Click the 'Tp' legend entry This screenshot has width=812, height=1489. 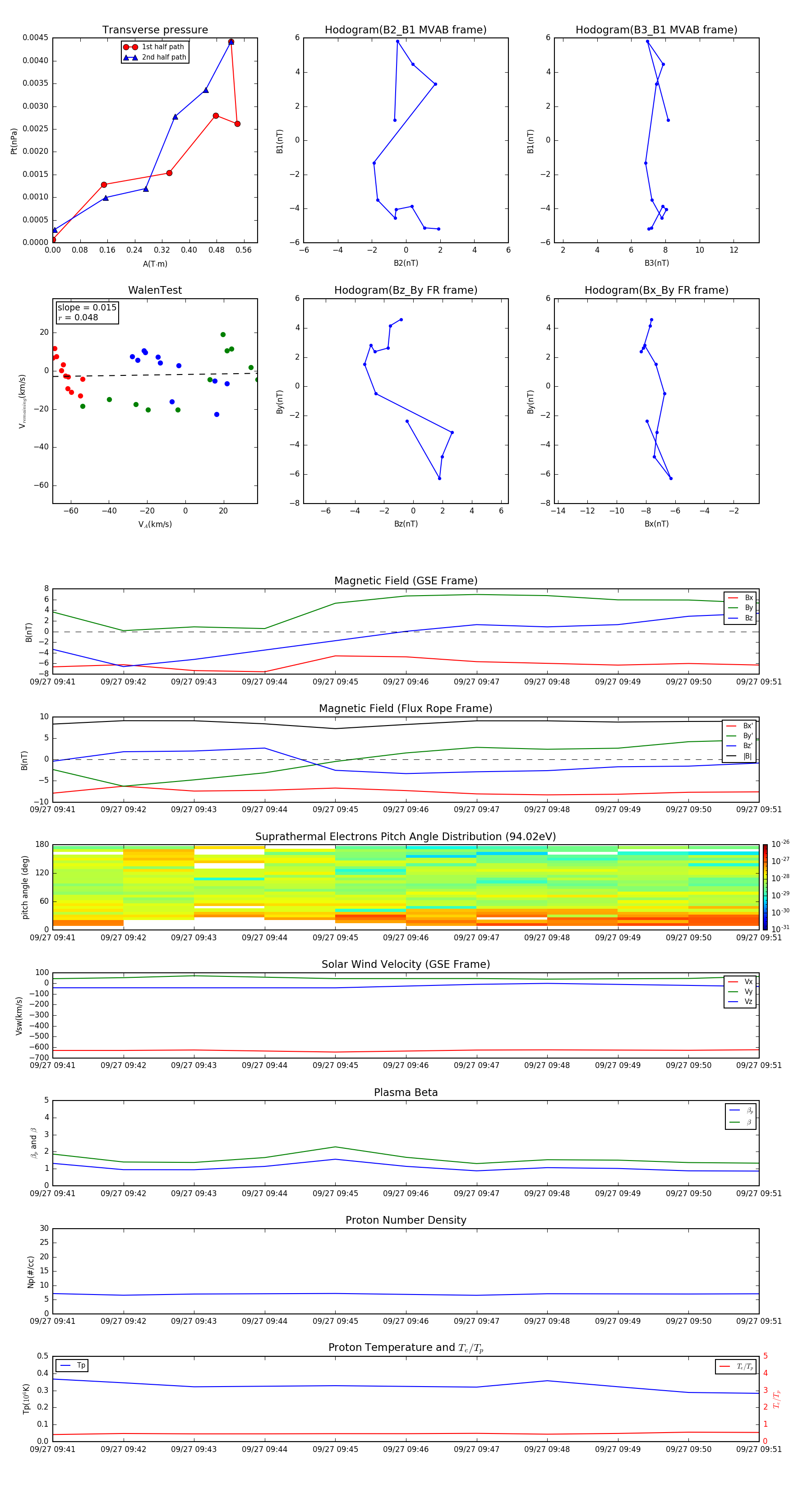(72, 1365)
